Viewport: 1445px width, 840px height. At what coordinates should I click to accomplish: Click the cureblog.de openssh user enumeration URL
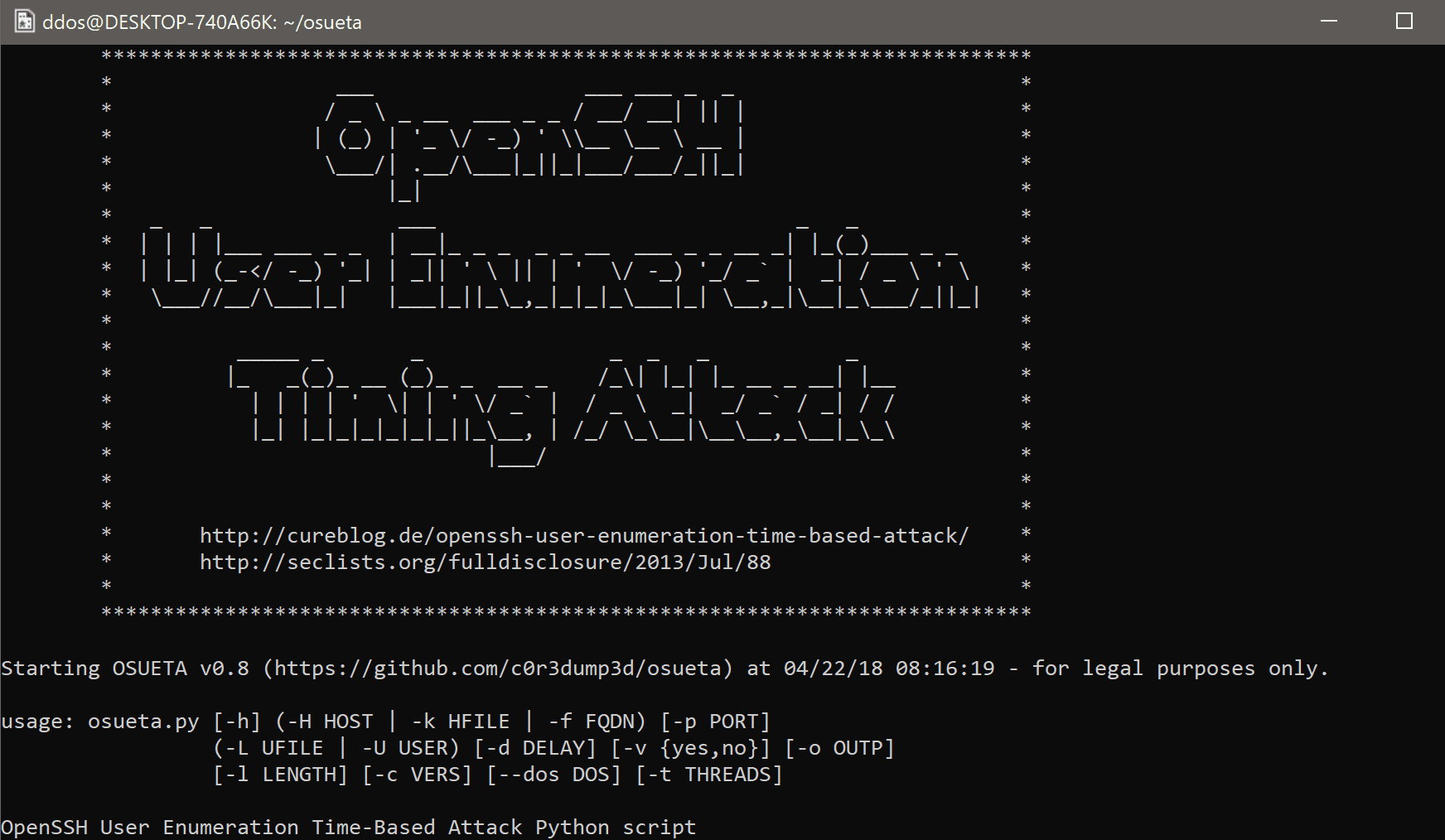584,536
